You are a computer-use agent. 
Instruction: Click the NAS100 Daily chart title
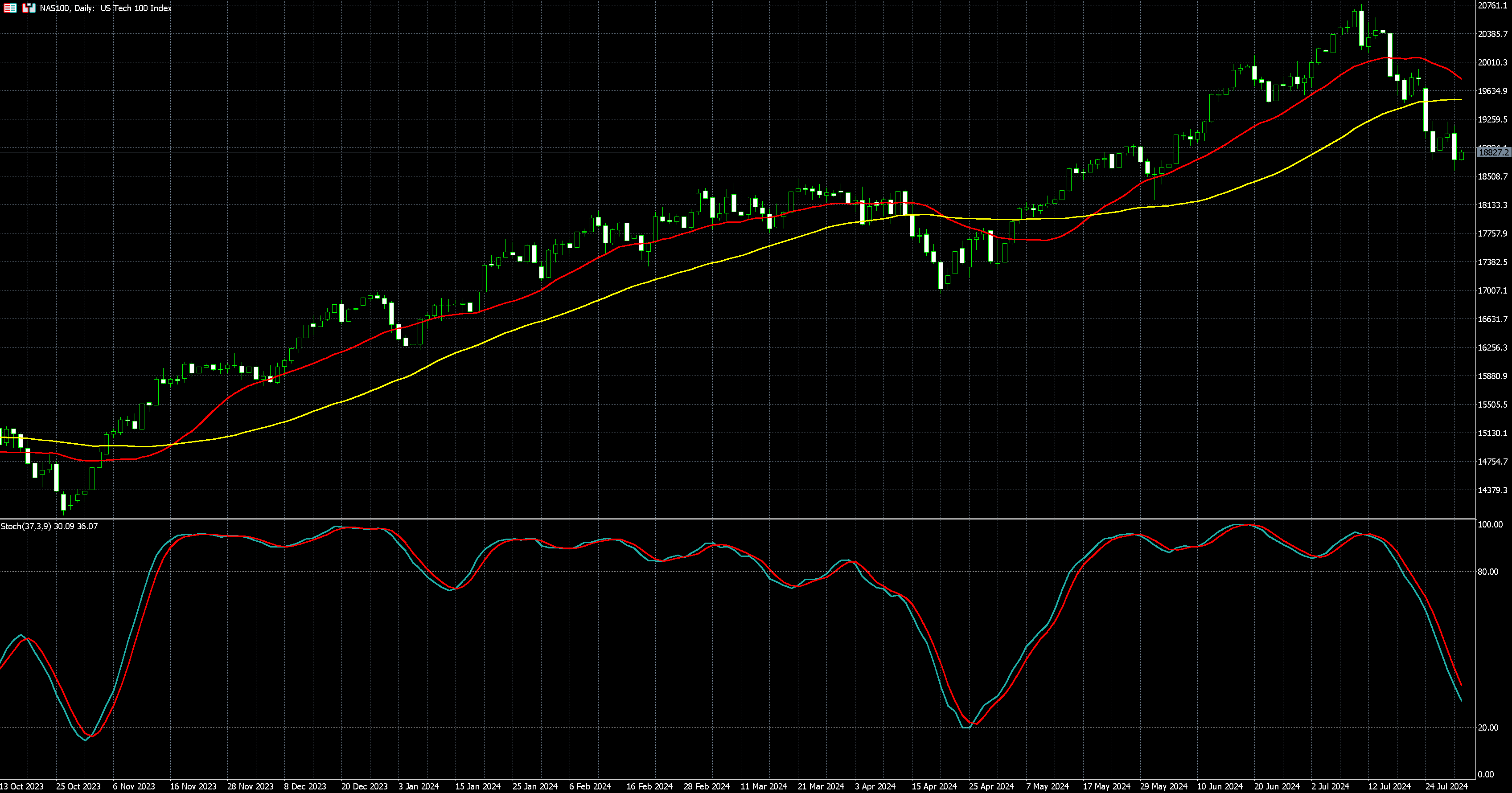point(106,8)
